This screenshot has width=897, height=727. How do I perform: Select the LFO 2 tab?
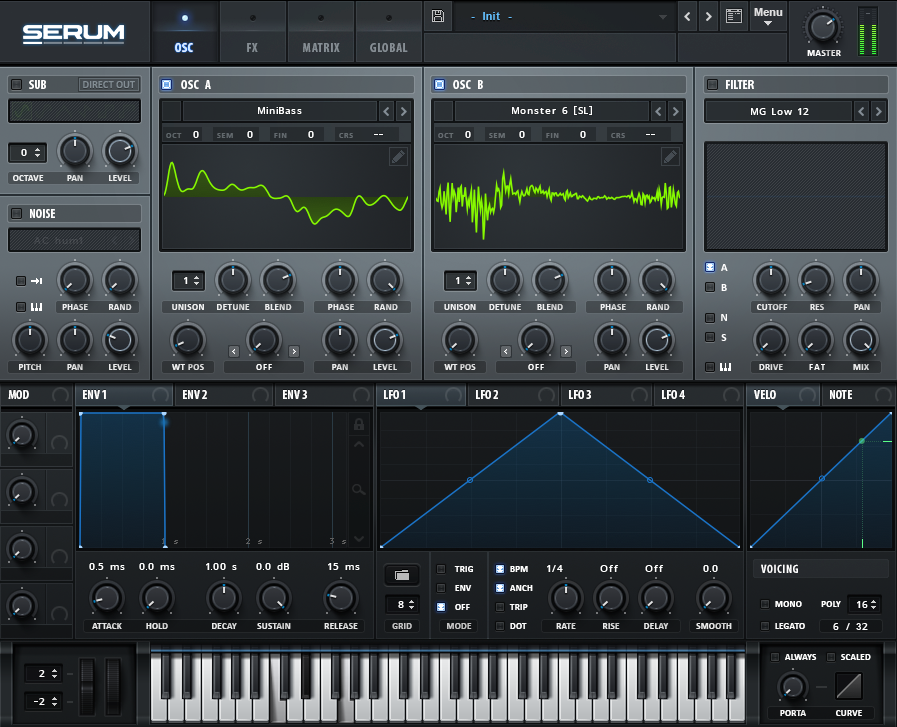pos(513,395)
